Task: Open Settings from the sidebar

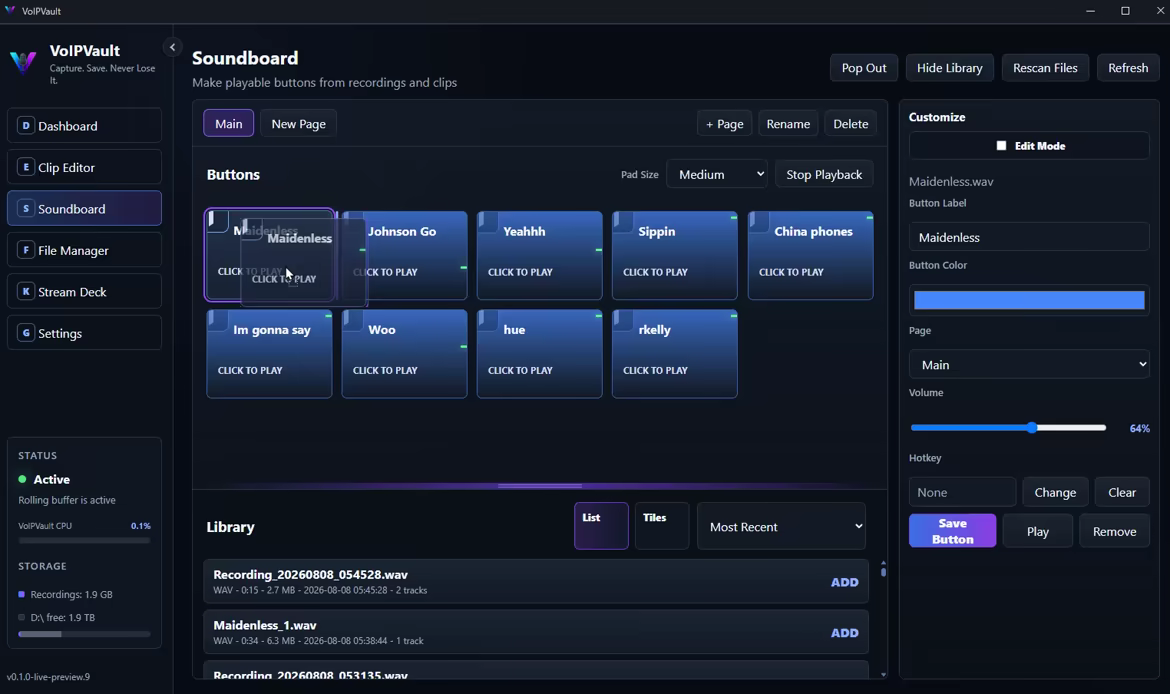Action: [84, 333]
